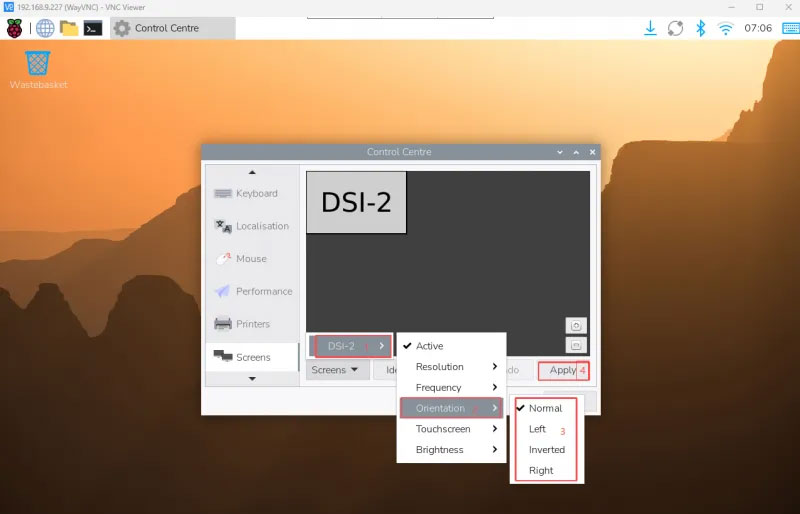The width and height of the screenshot is (800, 514).
Task: Launch the terminal from the taskbar
Action: 93,28
